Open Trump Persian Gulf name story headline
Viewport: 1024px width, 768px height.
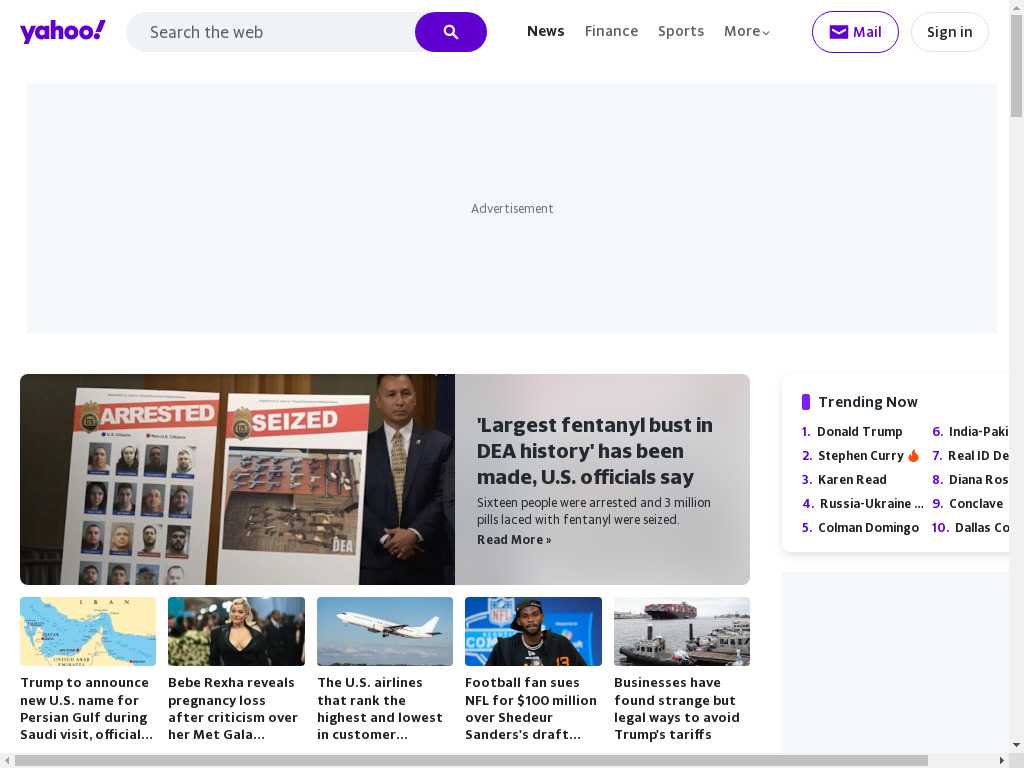(86, 709)
